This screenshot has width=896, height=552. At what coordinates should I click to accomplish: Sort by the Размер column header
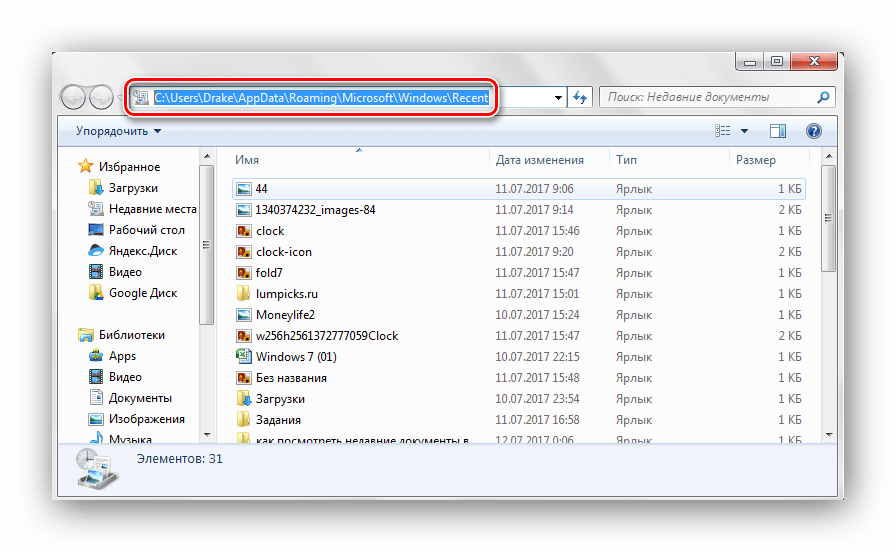point(755,160)
